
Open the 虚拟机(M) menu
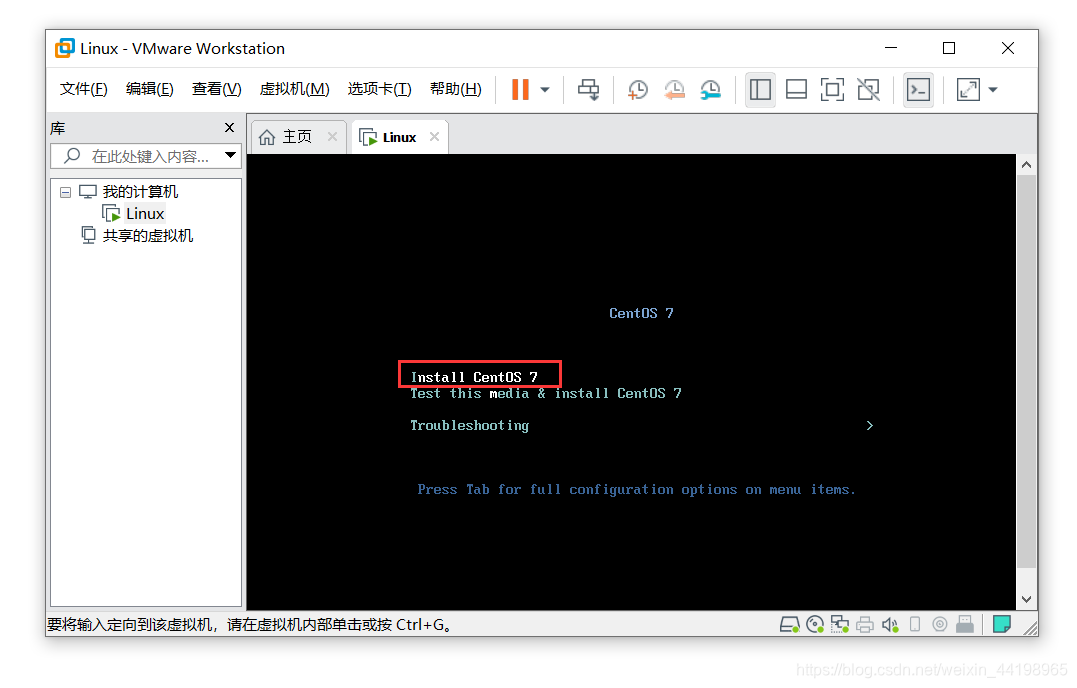tap(295, 89)
